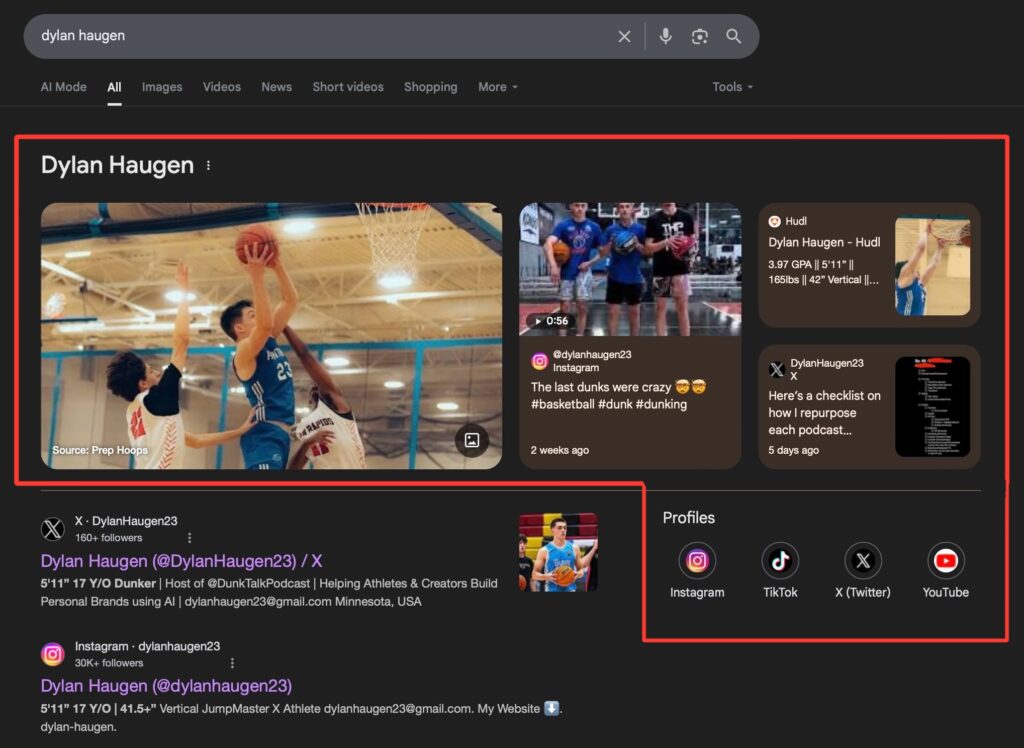
Task: Click the 'Dylan Haugen' panel title
Action: (x=118, y=165)
